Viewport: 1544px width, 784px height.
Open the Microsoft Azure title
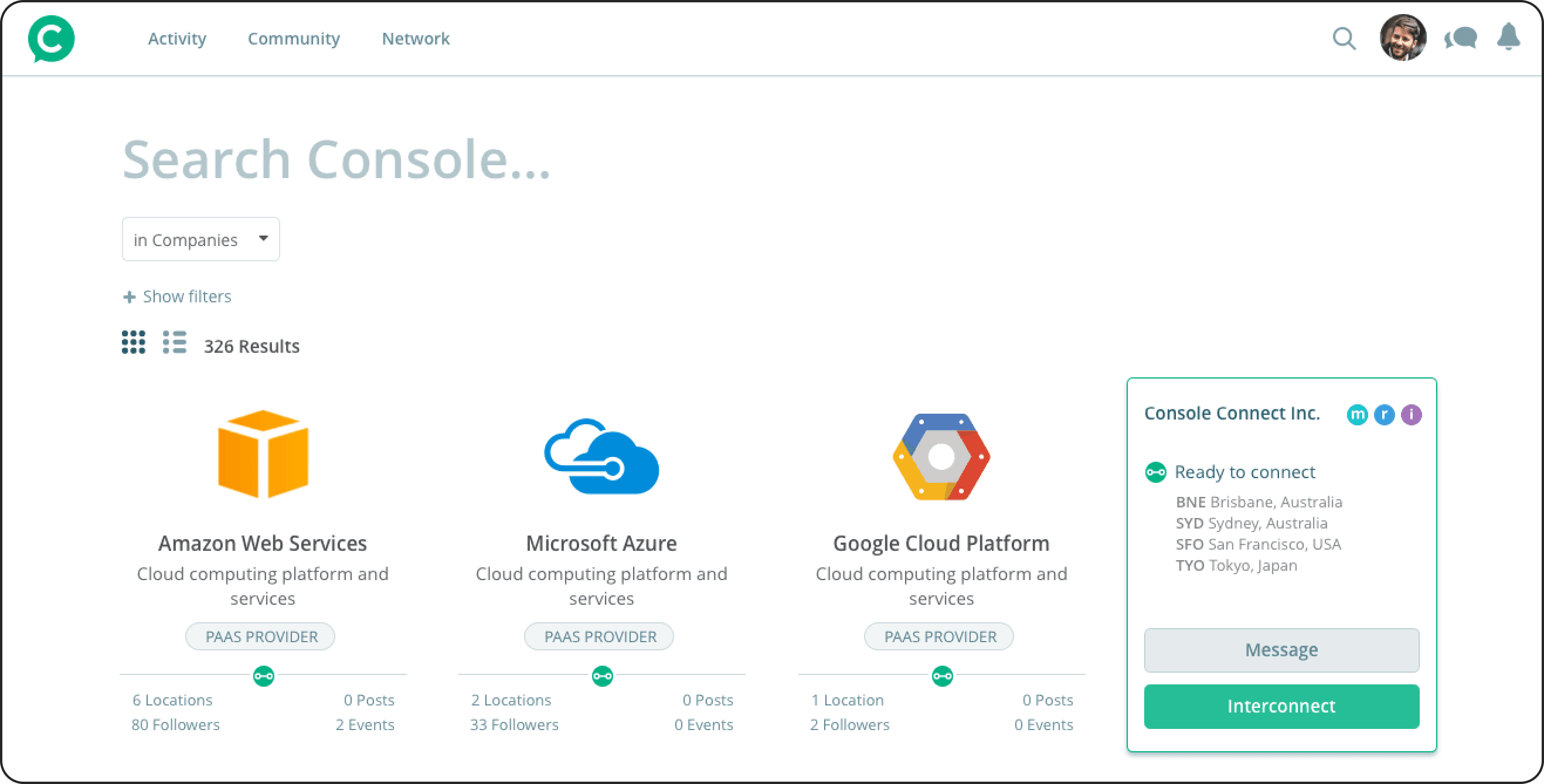click(x=601, y=543)
